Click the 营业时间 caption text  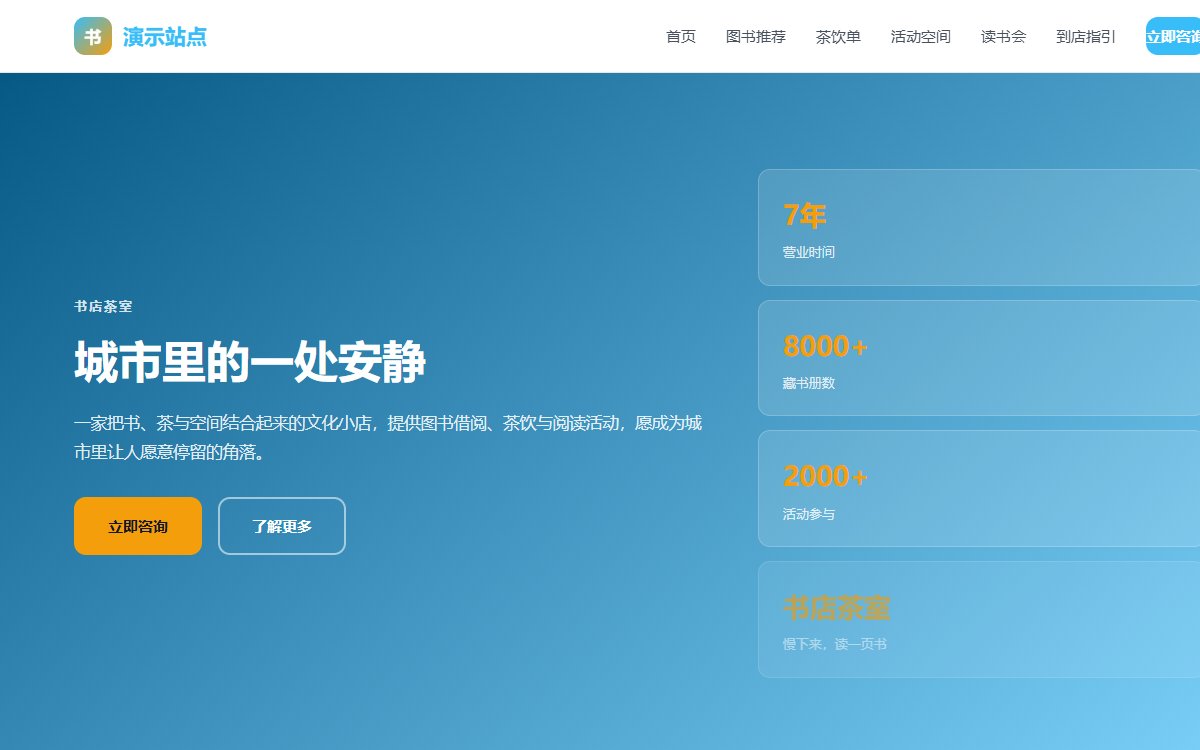[809, 252]
